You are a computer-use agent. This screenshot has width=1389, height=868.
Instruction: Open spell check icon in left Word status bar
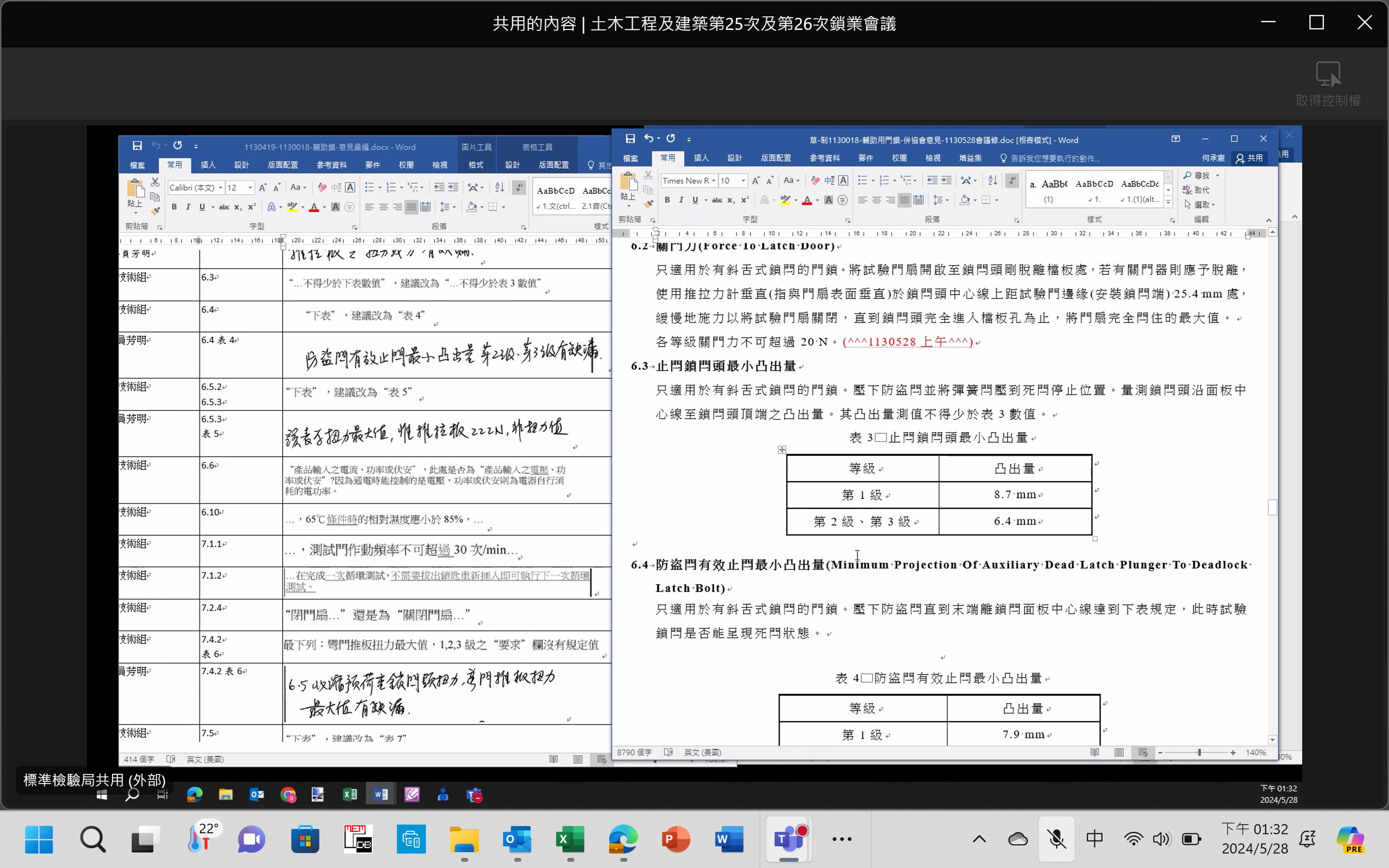(170, 759)
